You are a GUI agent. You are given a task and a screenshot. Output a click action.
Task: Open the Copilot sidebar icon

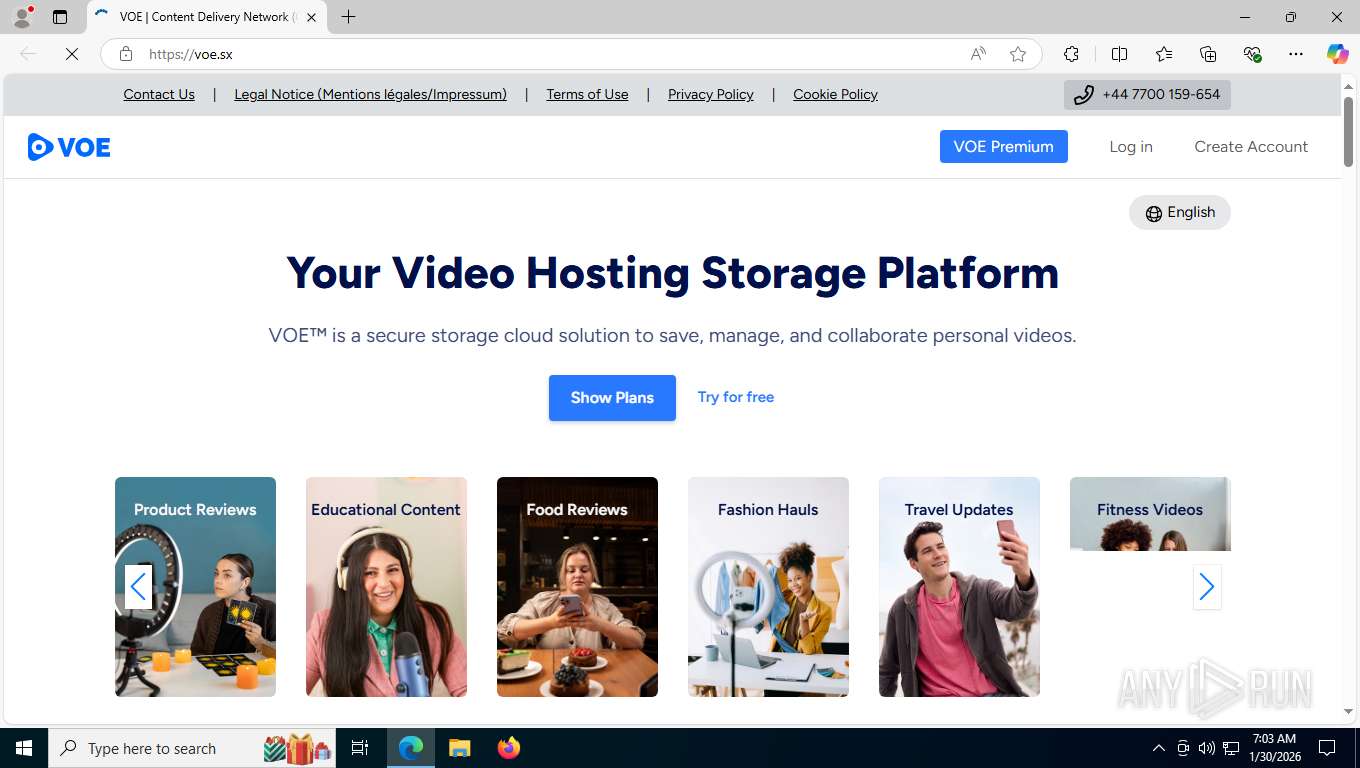[1338, 54]
